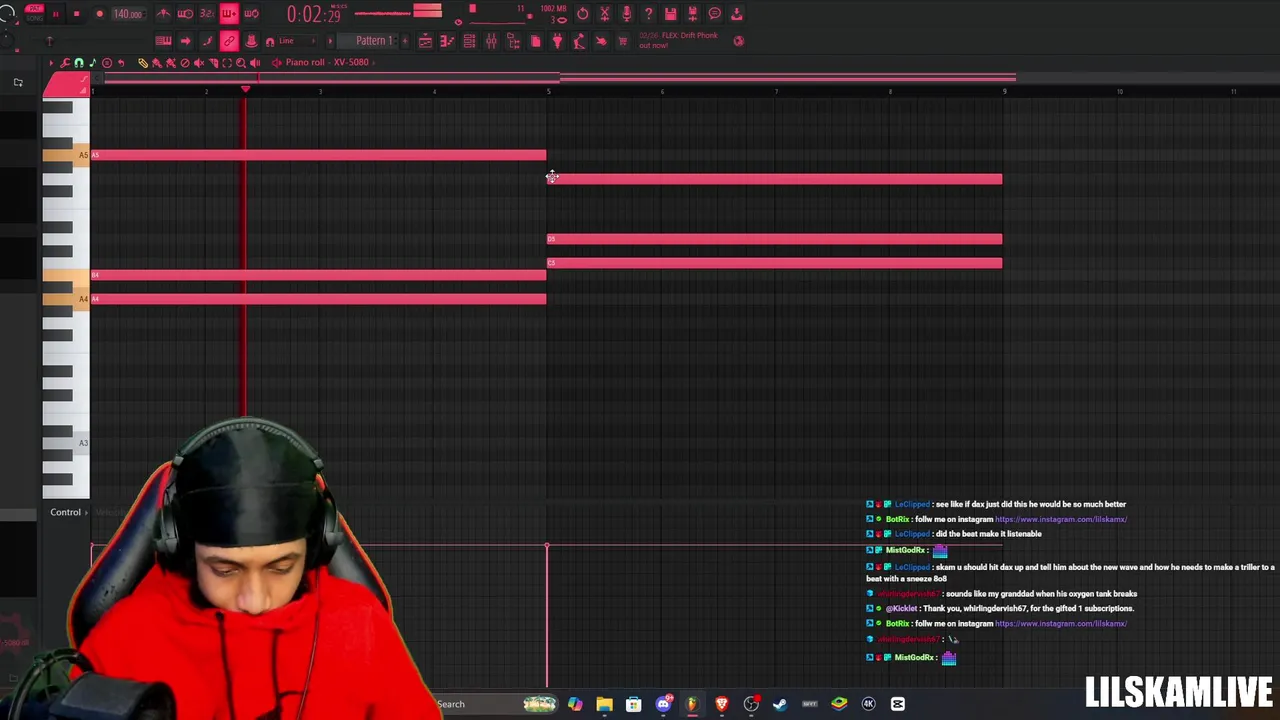
Task: Click the FLEX Drift Phonk news message
Action: 679,40
